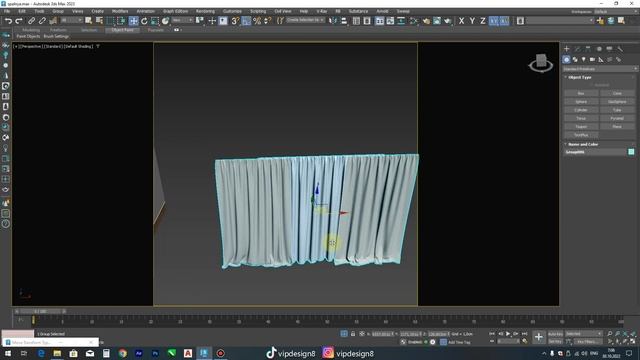
Task: Switch to the Object Paint ribbon tab
Action: [122, 30]
